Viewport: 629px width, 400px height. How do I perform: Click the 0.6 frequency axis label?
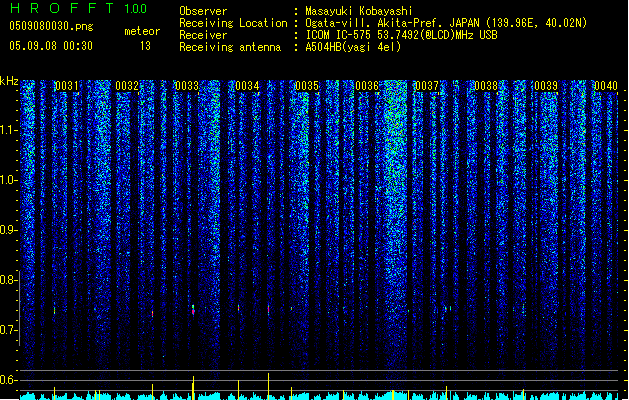click(8, 380)
